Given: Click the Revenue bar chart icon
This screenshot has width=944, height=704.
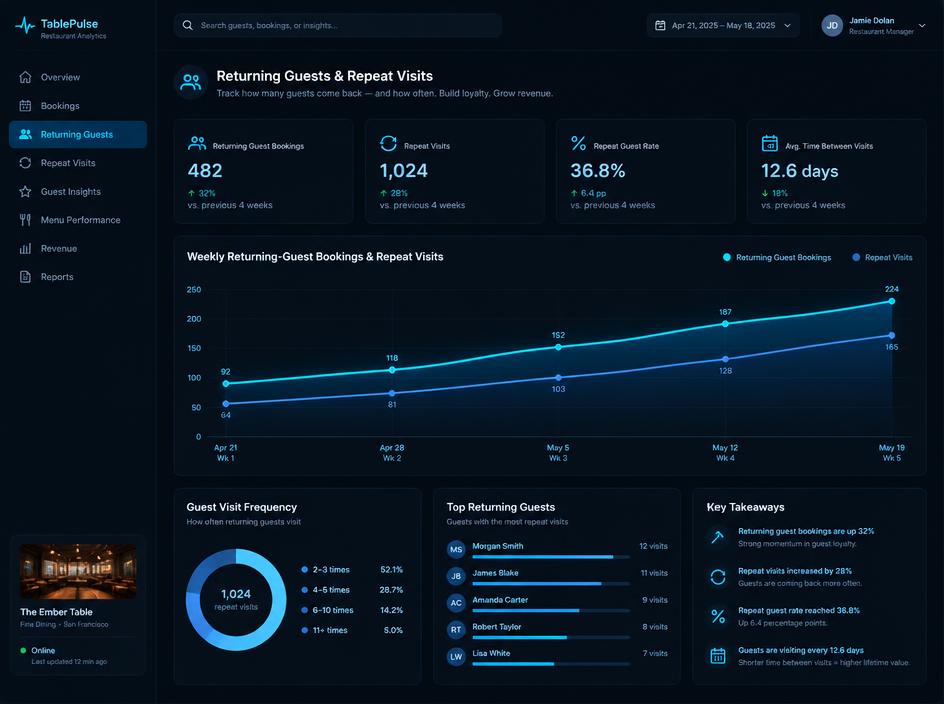Looking at the screenshot, I should (25, 248).
